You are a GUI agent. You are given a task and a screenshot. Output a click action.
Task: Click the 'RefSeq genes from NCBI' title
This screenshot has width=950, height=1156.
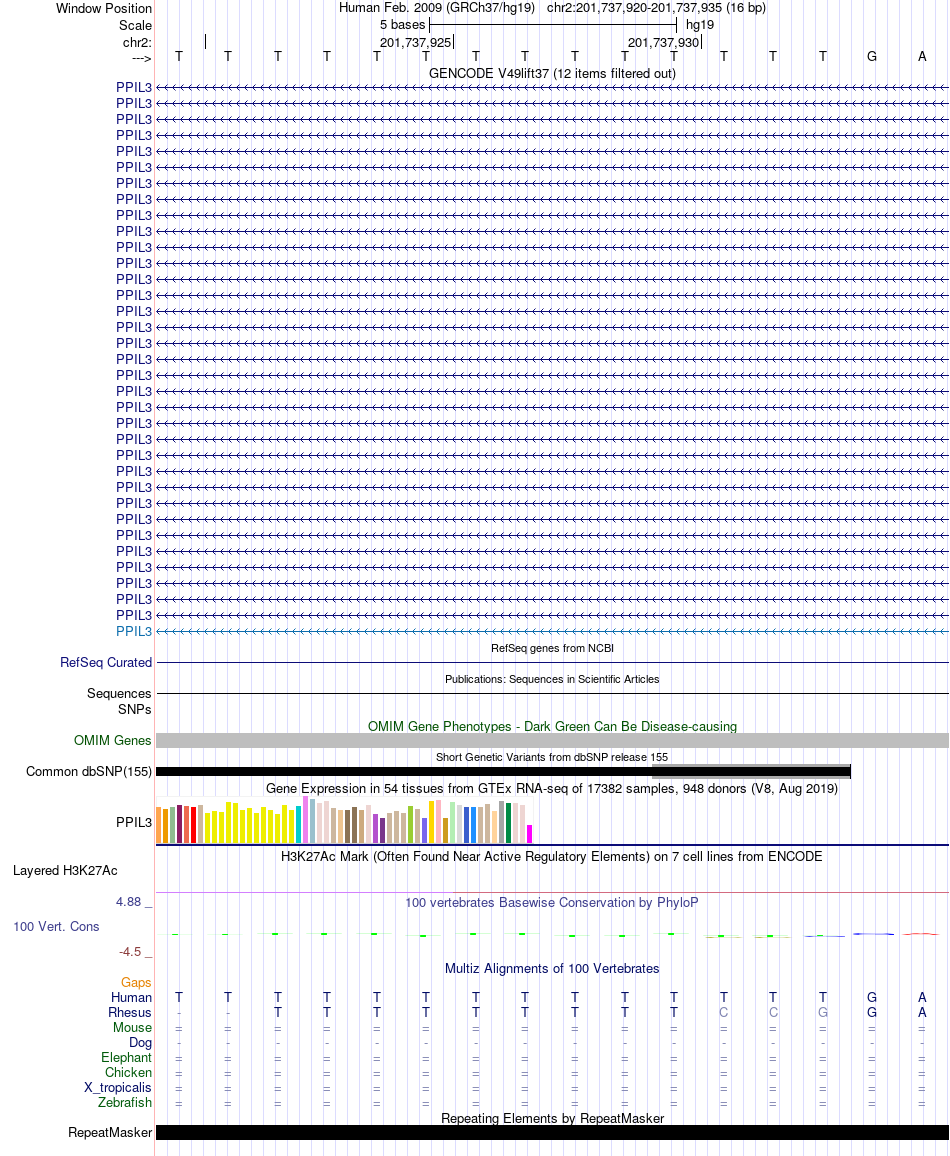coord(552,648)
